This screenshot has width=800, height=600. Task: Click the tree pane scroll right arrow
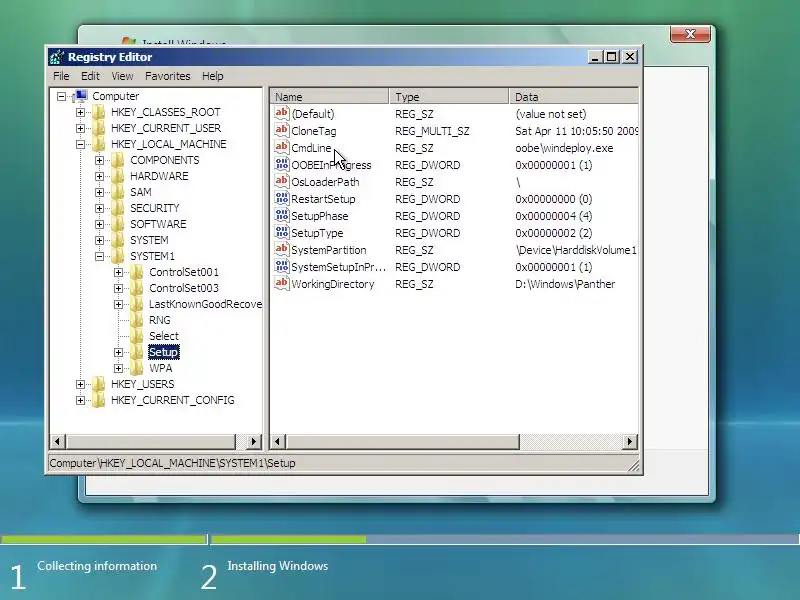(x=253, y=441)
